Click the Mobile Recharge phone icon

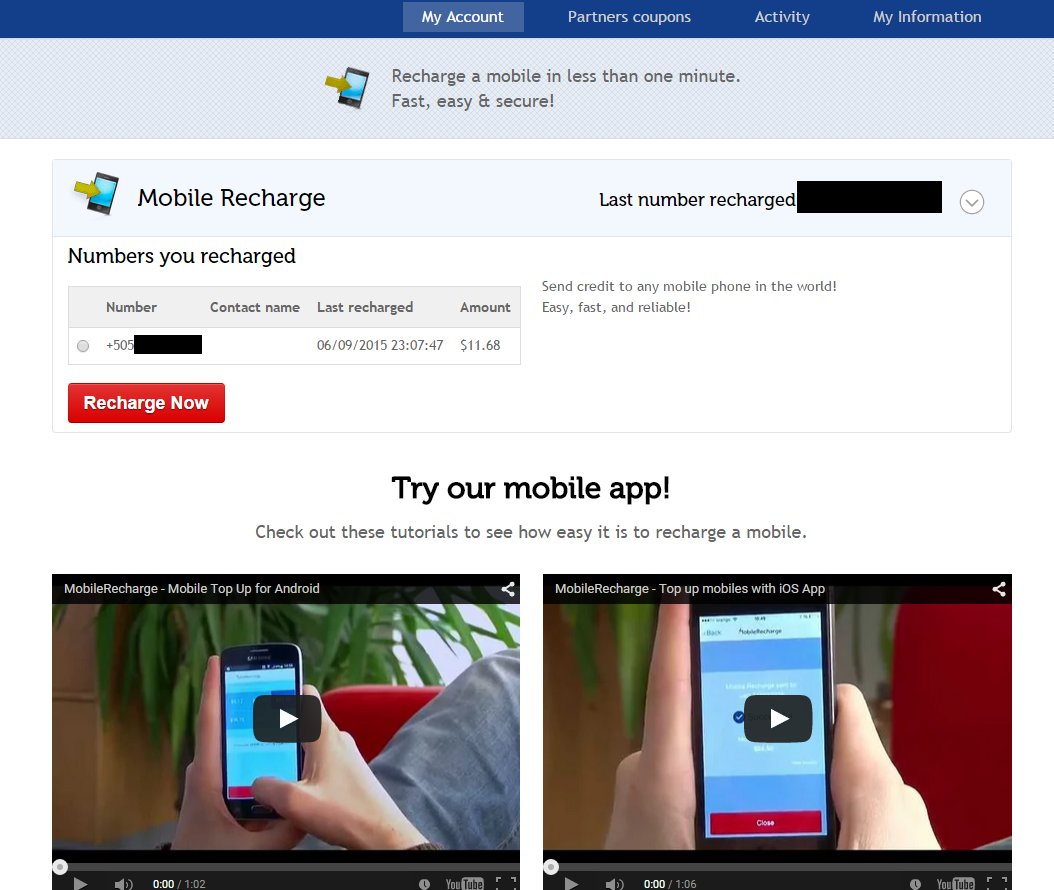tap(97, 194)
